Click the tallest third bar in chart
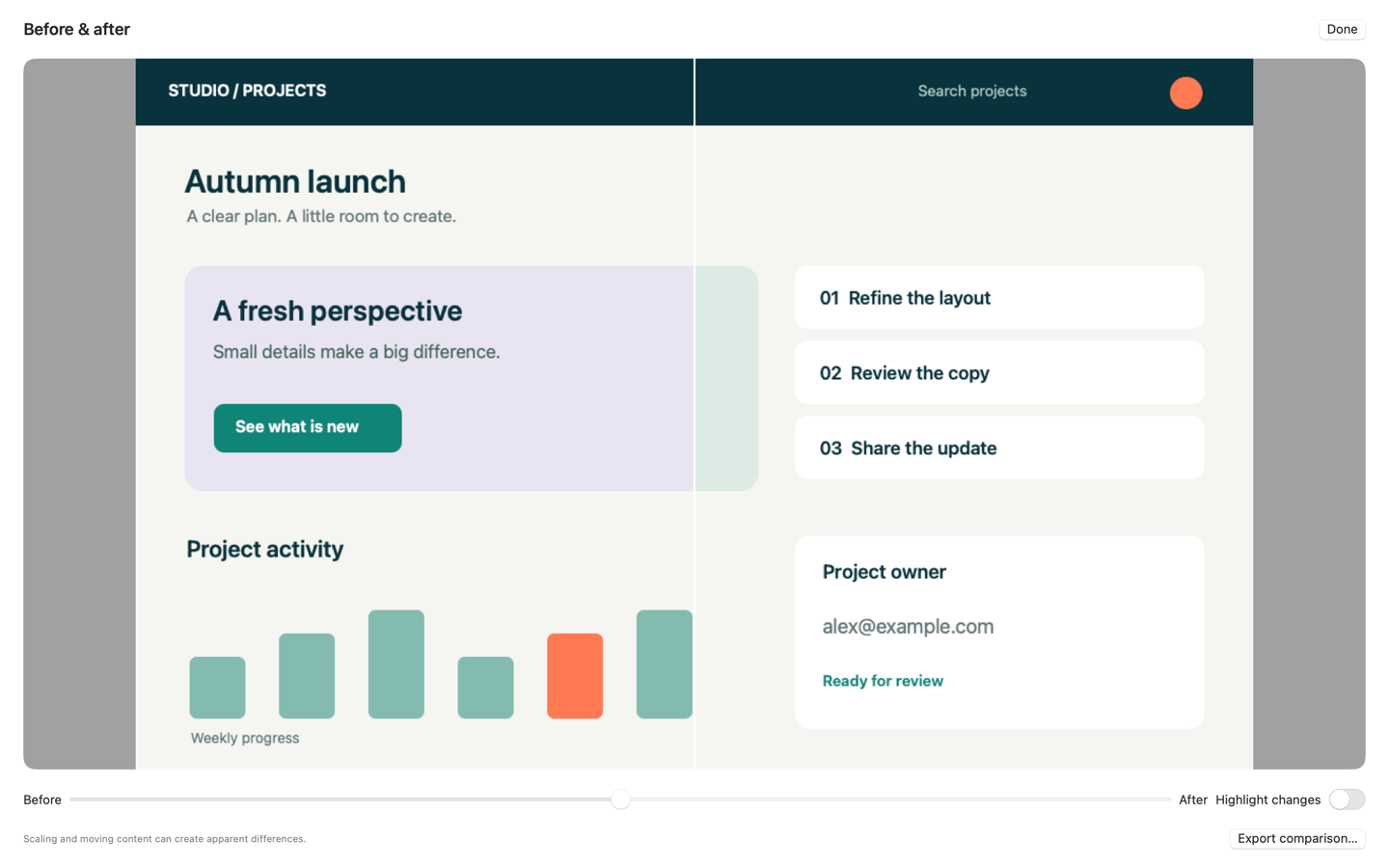Viewport: 1389px width, 868px height. point(396,665)
